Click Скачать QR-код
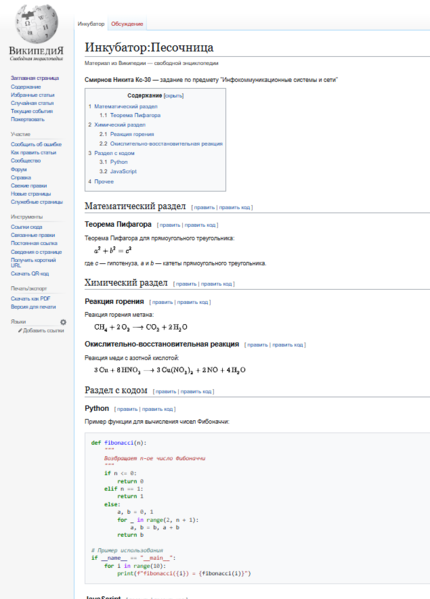 [x=30, y=274]
